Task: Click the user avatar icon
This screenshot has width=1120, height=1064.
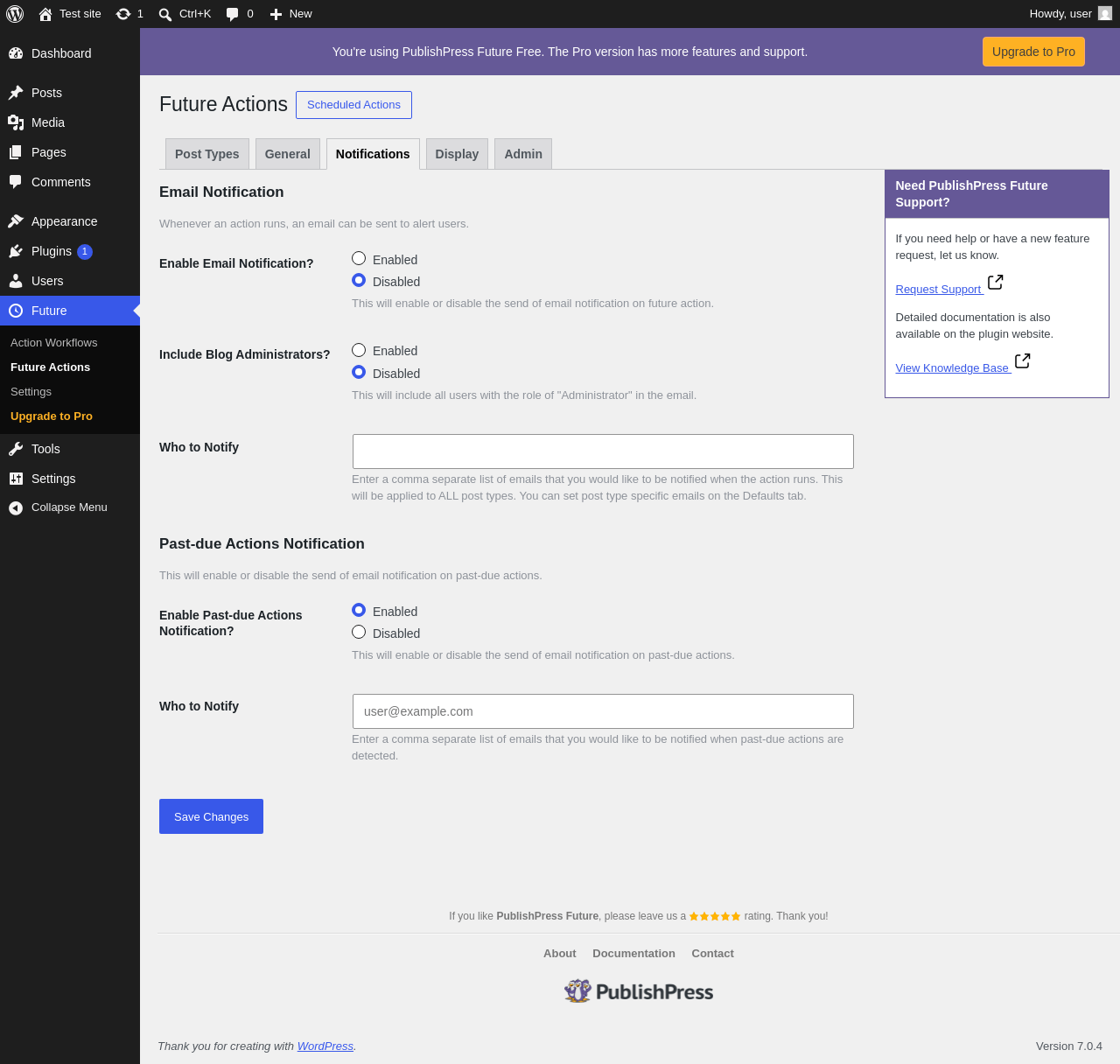Action: click(1105, 14)
